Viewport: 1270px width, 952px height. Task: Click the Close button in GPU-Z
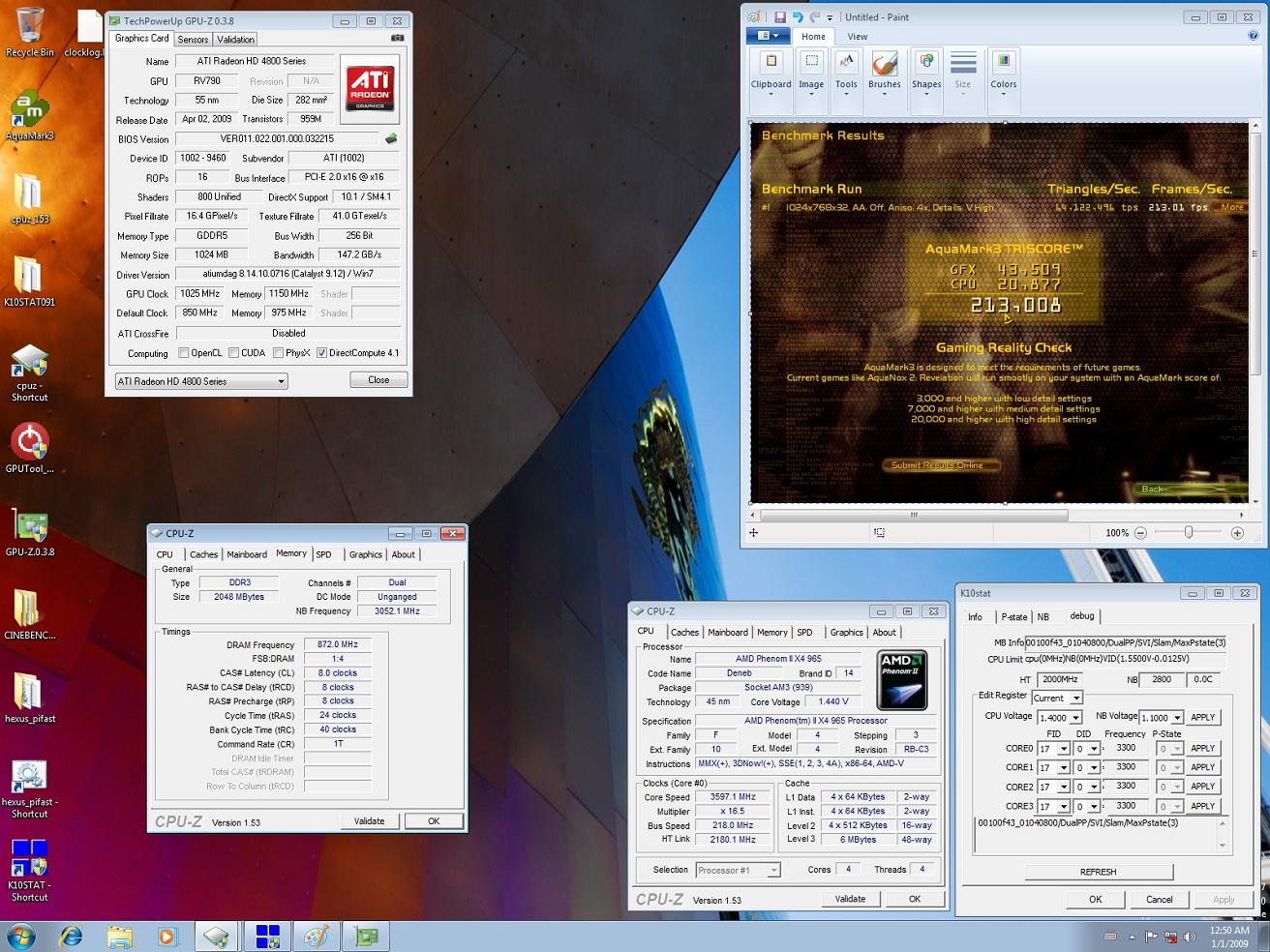[x=378, y=380]
